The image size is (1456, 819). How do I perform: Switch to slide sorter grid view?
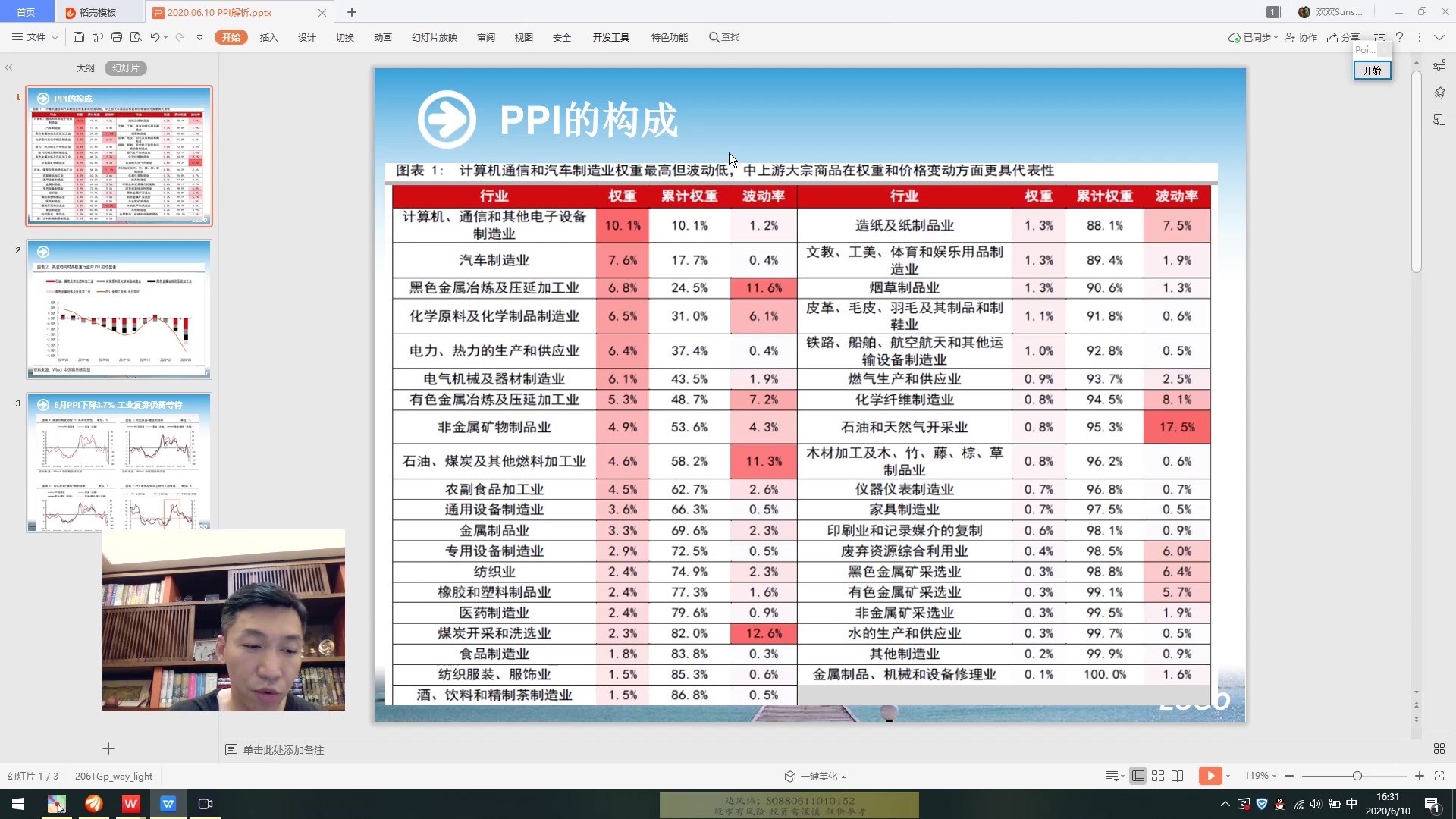pyautogui.click(x=1158, y=776)
